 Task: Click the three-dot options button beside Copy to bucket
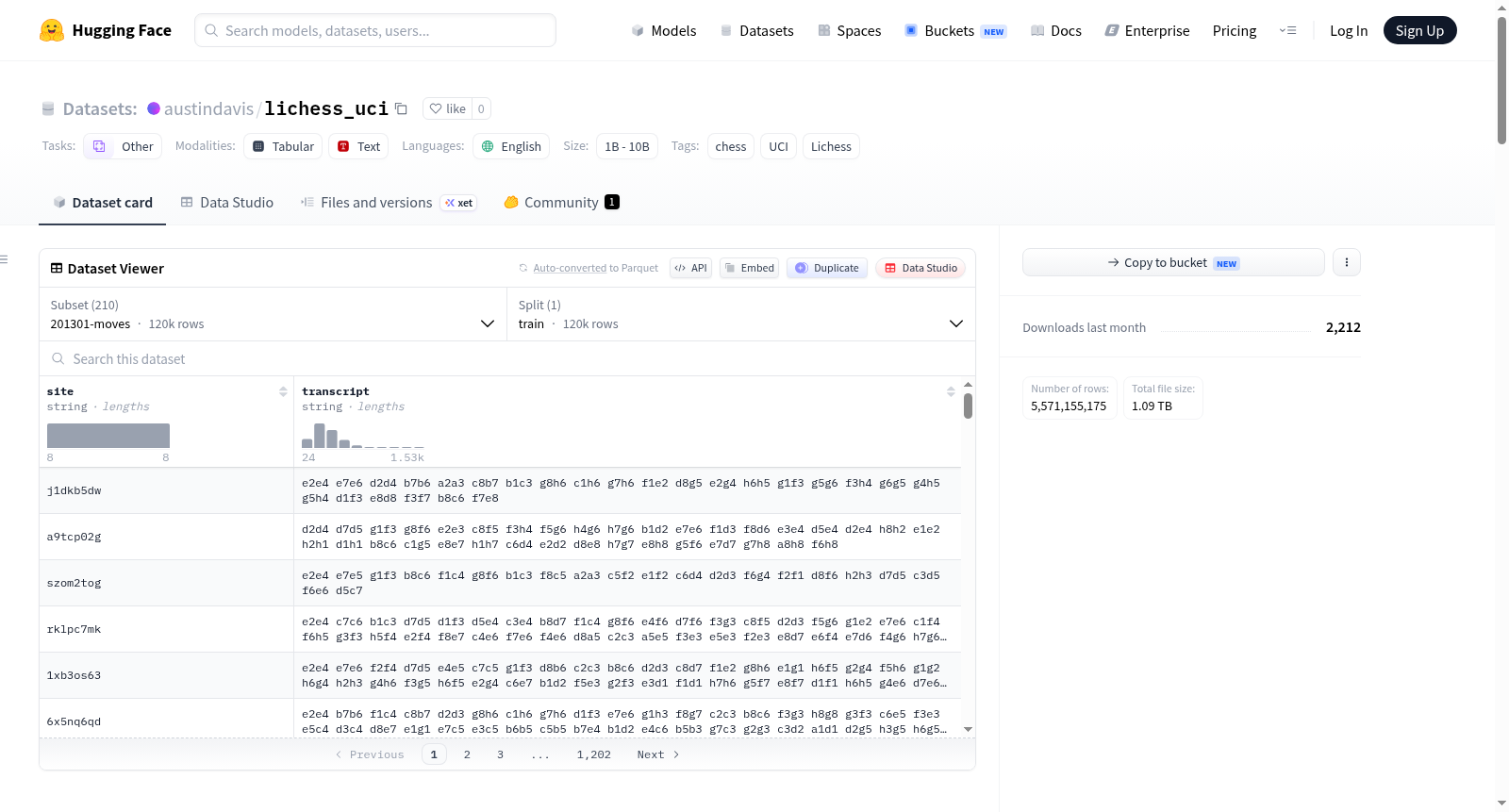1347,262
